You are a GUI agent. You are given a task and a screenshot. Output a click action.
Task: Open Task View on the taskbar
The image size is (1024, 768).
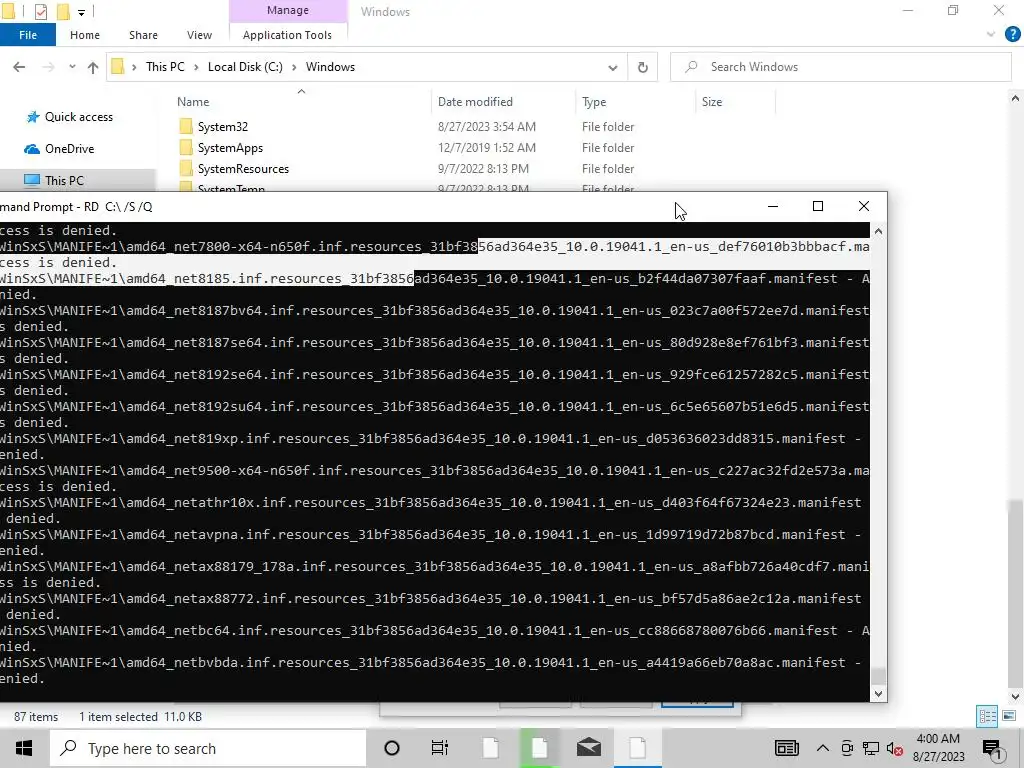[x=440, y=748]
